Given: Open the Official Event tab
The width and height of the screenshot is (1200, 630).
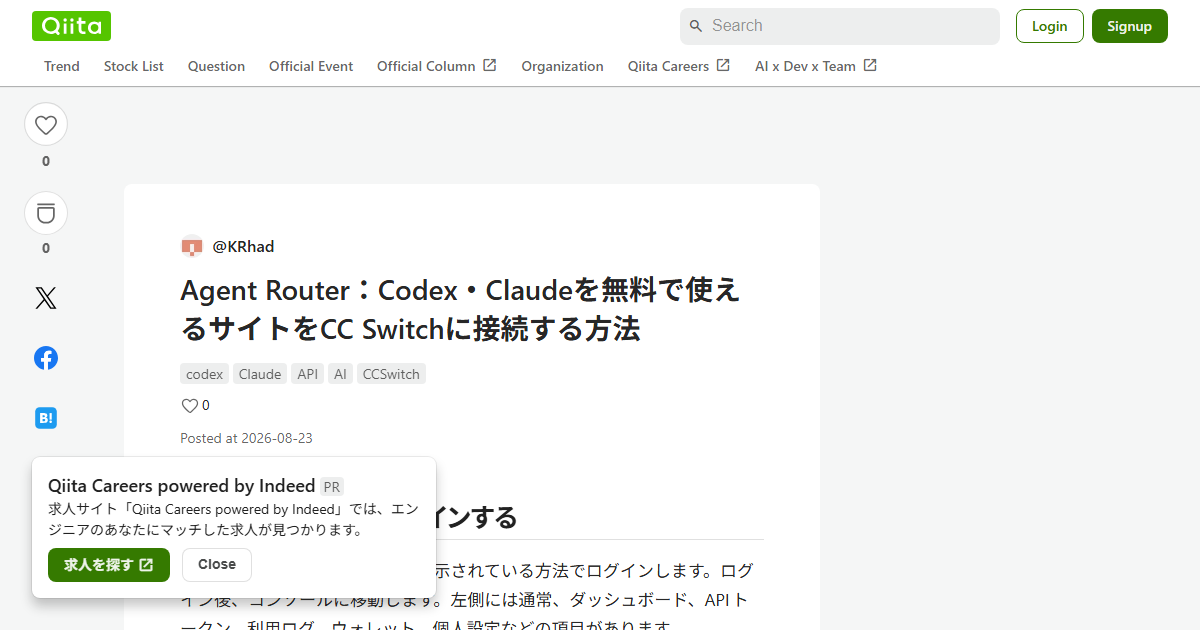Looking at the screenshot, I should [311, 66].
